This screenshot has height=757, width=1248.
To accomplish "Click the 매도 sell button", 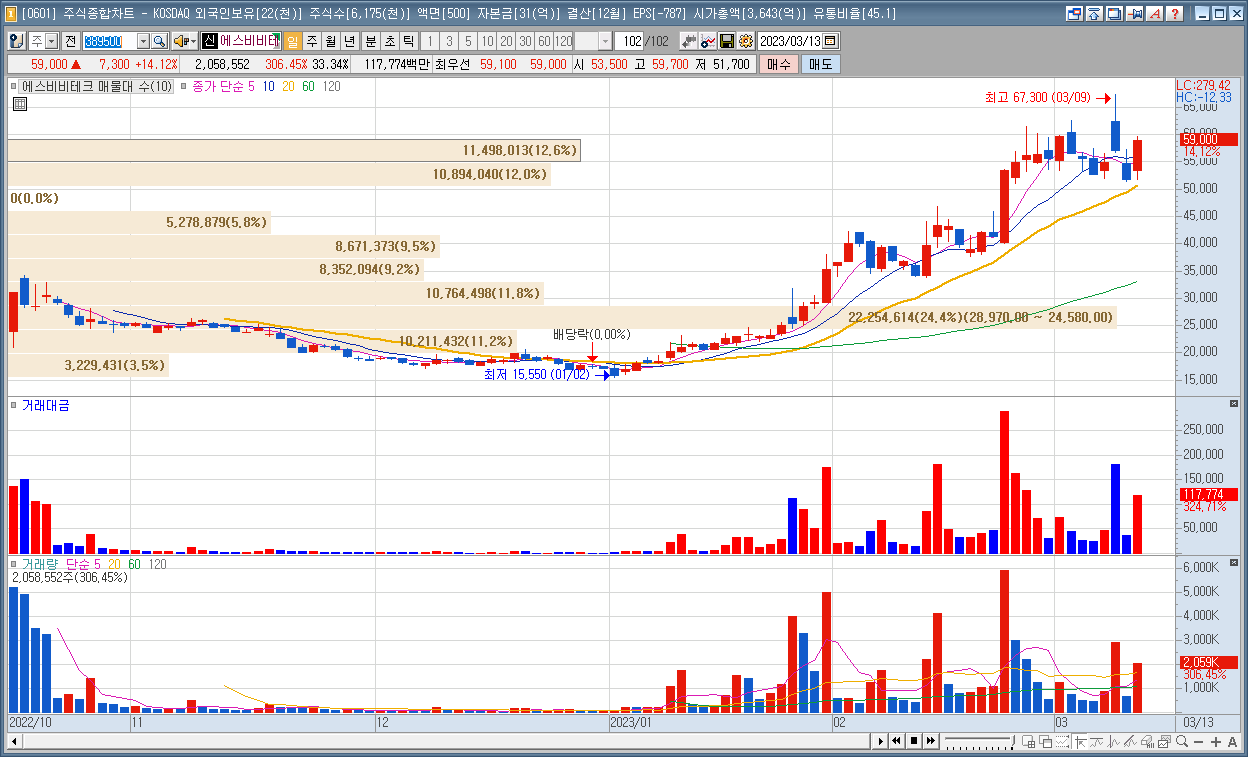I will tap(820, 64).
